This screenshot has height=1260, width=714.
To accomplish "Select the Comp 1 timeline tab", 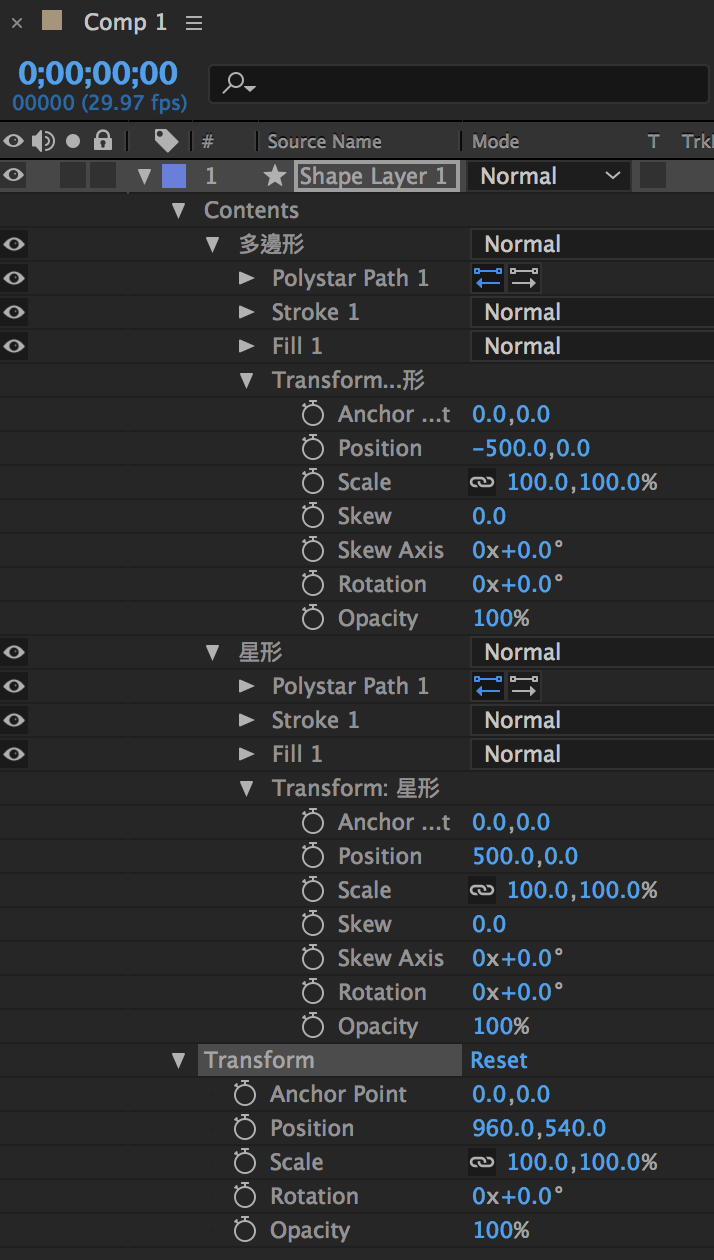I will click(x=125, y=22).
